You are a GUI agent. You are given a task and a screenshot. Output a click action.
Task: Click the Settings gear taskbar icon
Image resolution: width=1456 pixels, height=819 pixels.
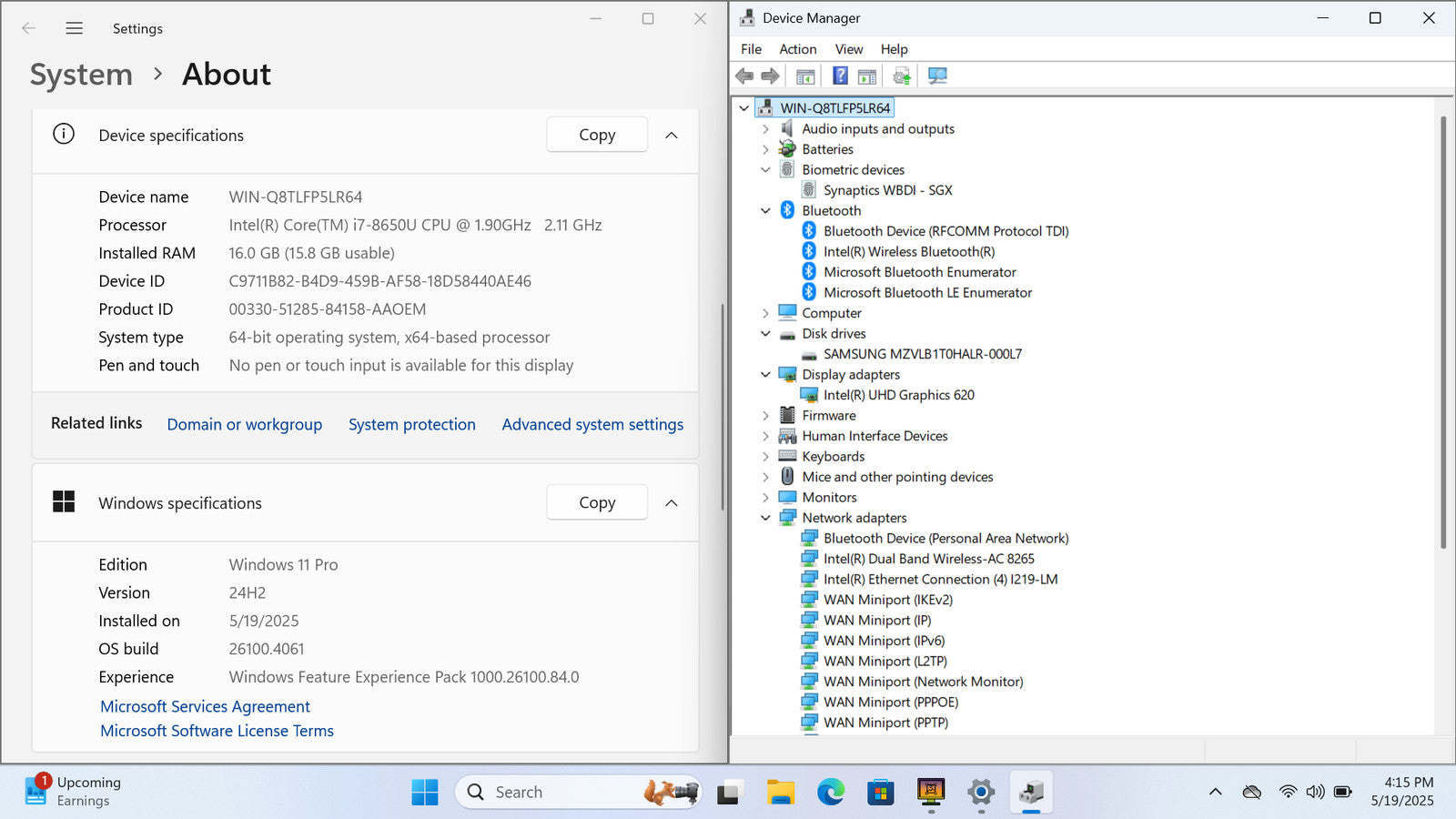click(980, 793)
